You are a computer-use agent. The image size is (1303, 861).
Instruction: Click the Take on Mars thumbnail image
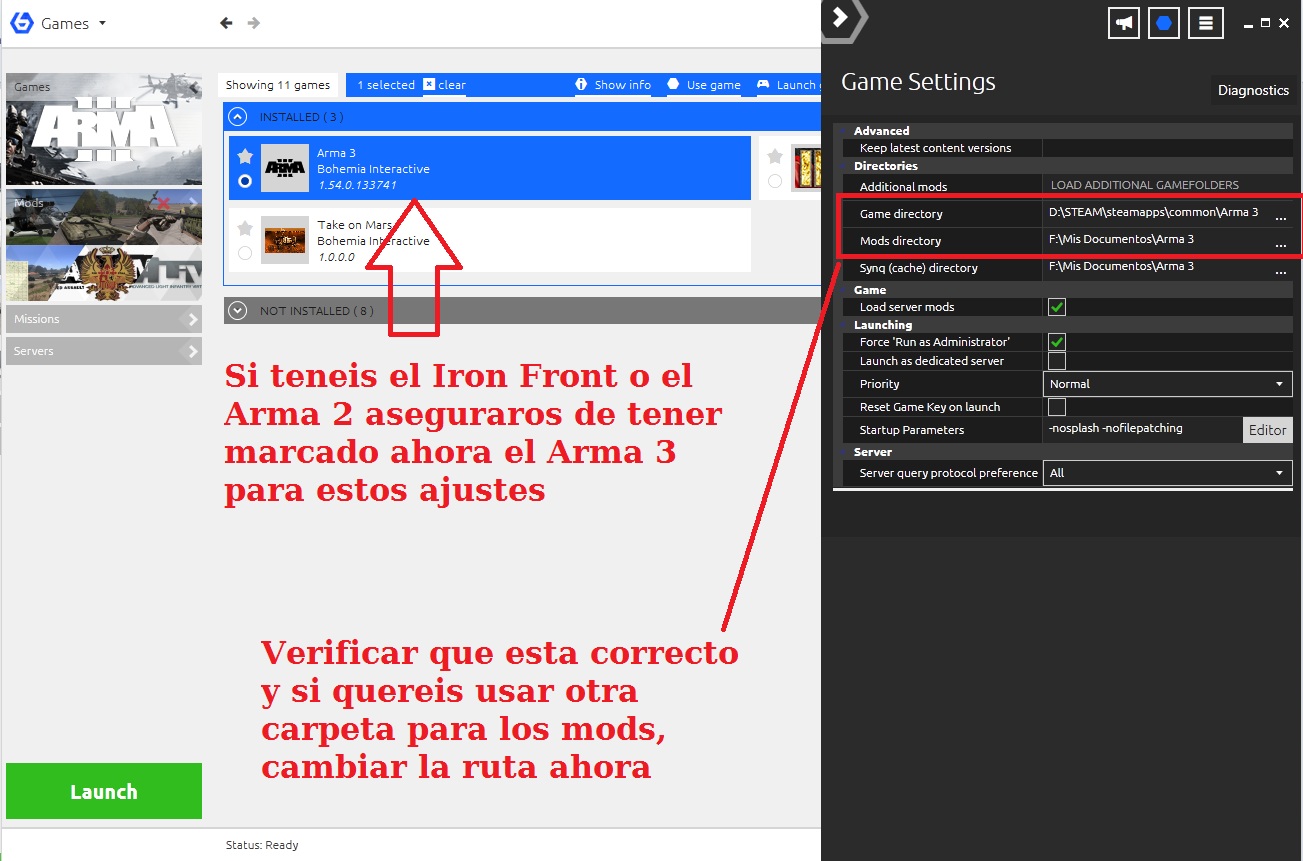(285, 240)
